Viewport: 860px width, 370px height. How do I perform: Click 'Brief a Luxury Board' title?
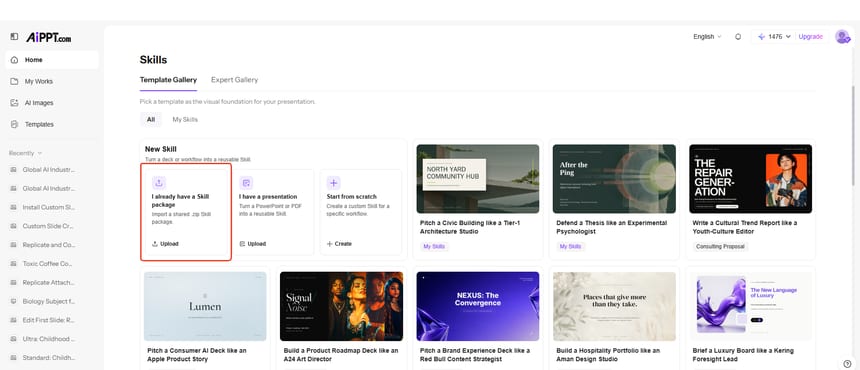coord(743,355)
